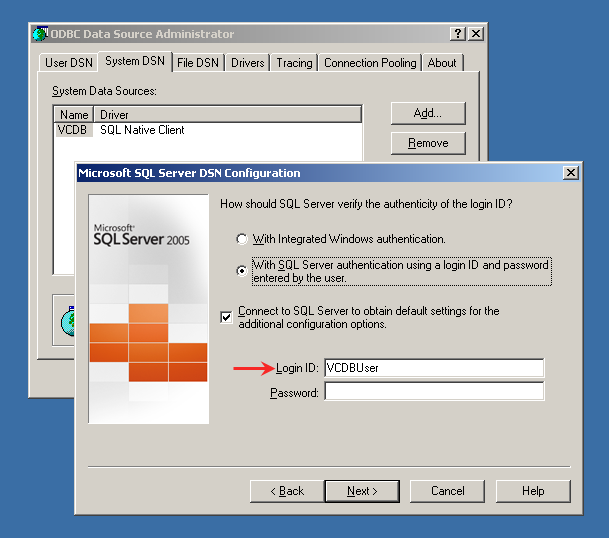Screen dimensions: 609x538
Task: Switch to the User DSN tab
Action: tap(69, 63)
